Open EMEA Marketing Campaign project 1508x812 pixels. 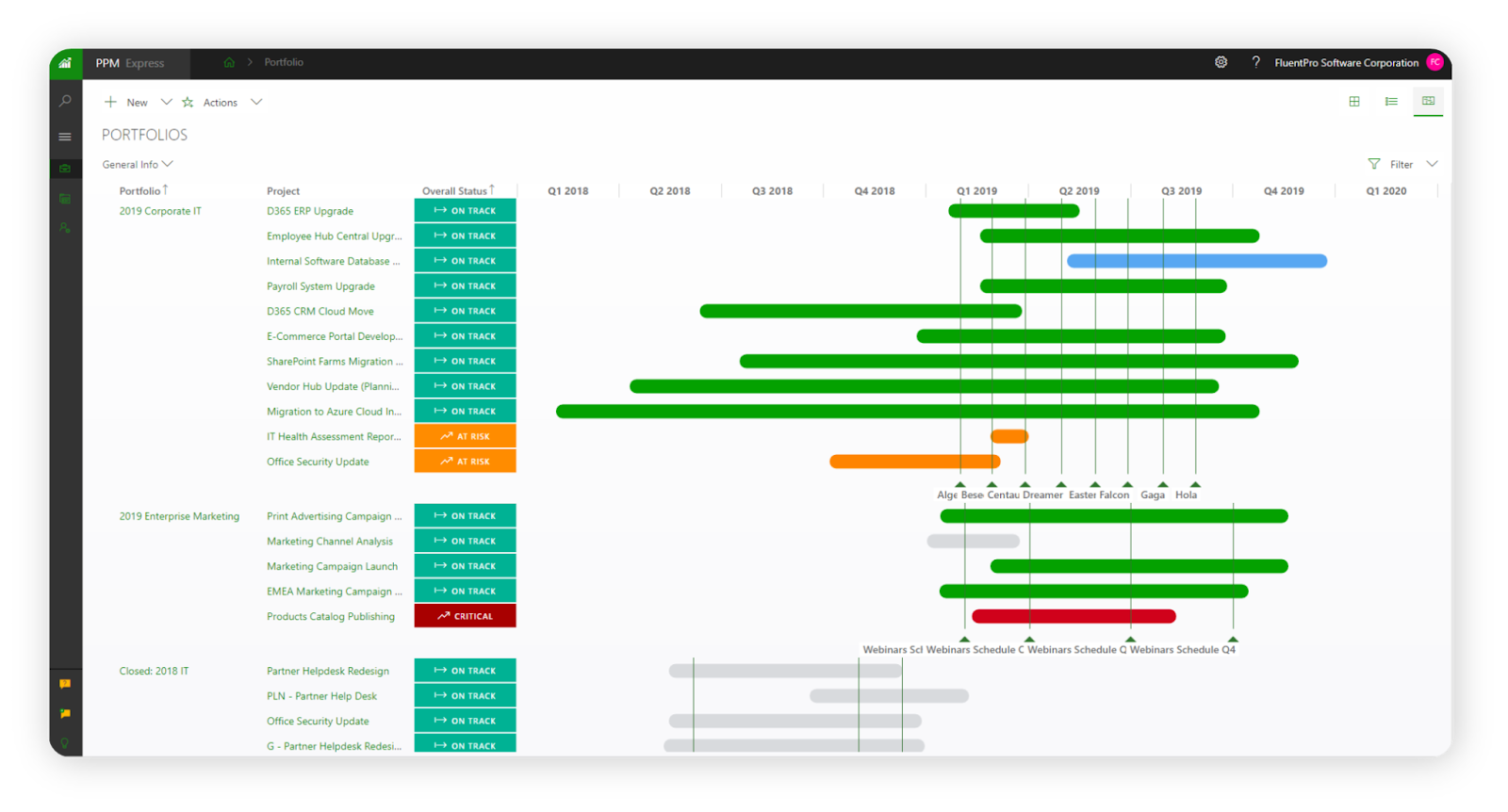click(x=335, y=592)
